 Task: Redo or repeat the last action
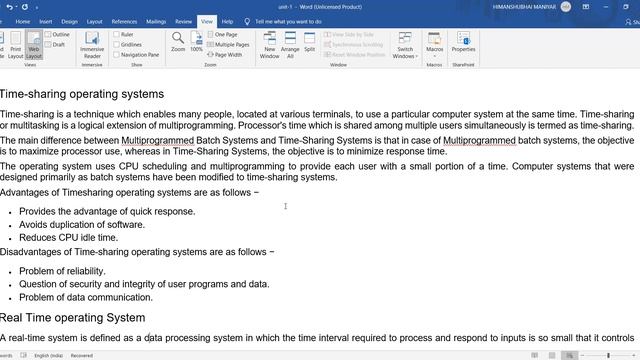tap(24, 7)
